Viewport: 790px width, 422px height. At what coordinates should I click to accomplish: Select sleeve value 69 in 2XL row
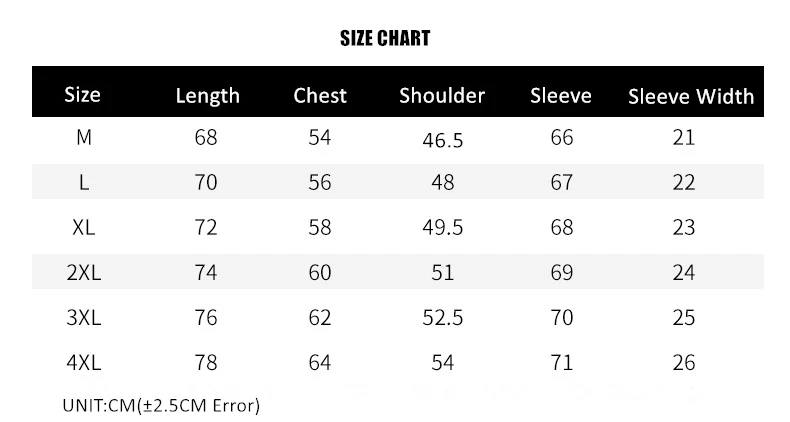click(x=562, y=272)
